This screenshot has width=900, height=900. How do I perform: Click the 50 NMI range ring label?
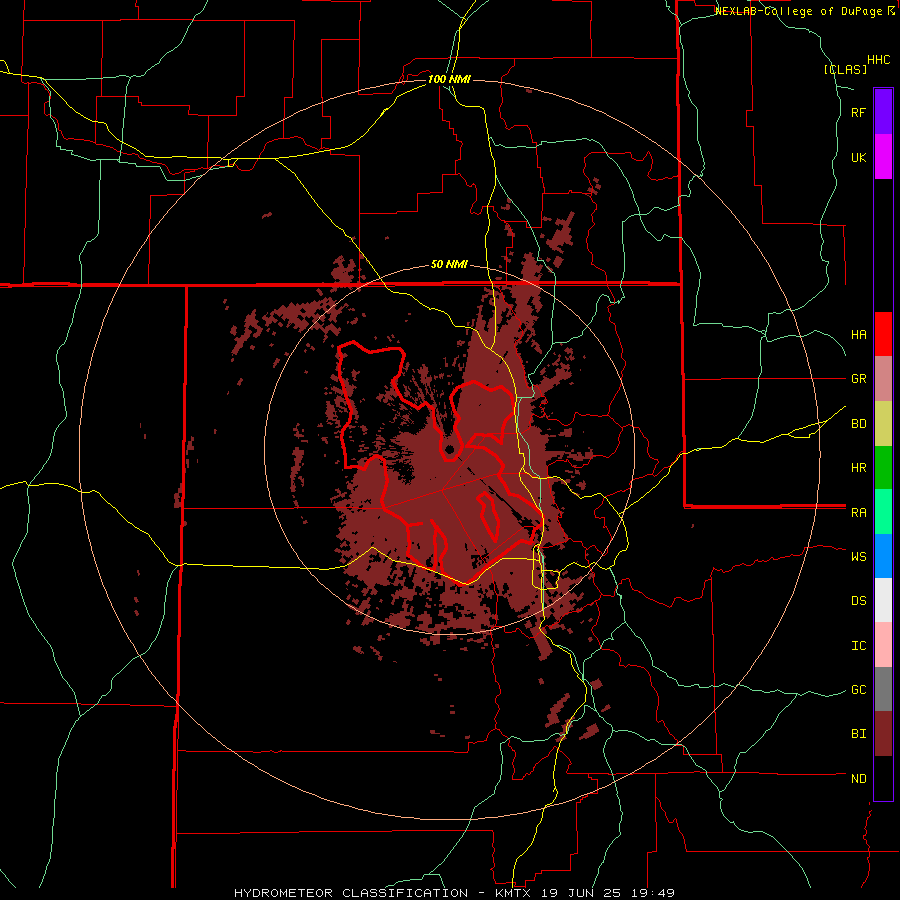(x=449, y=265)
